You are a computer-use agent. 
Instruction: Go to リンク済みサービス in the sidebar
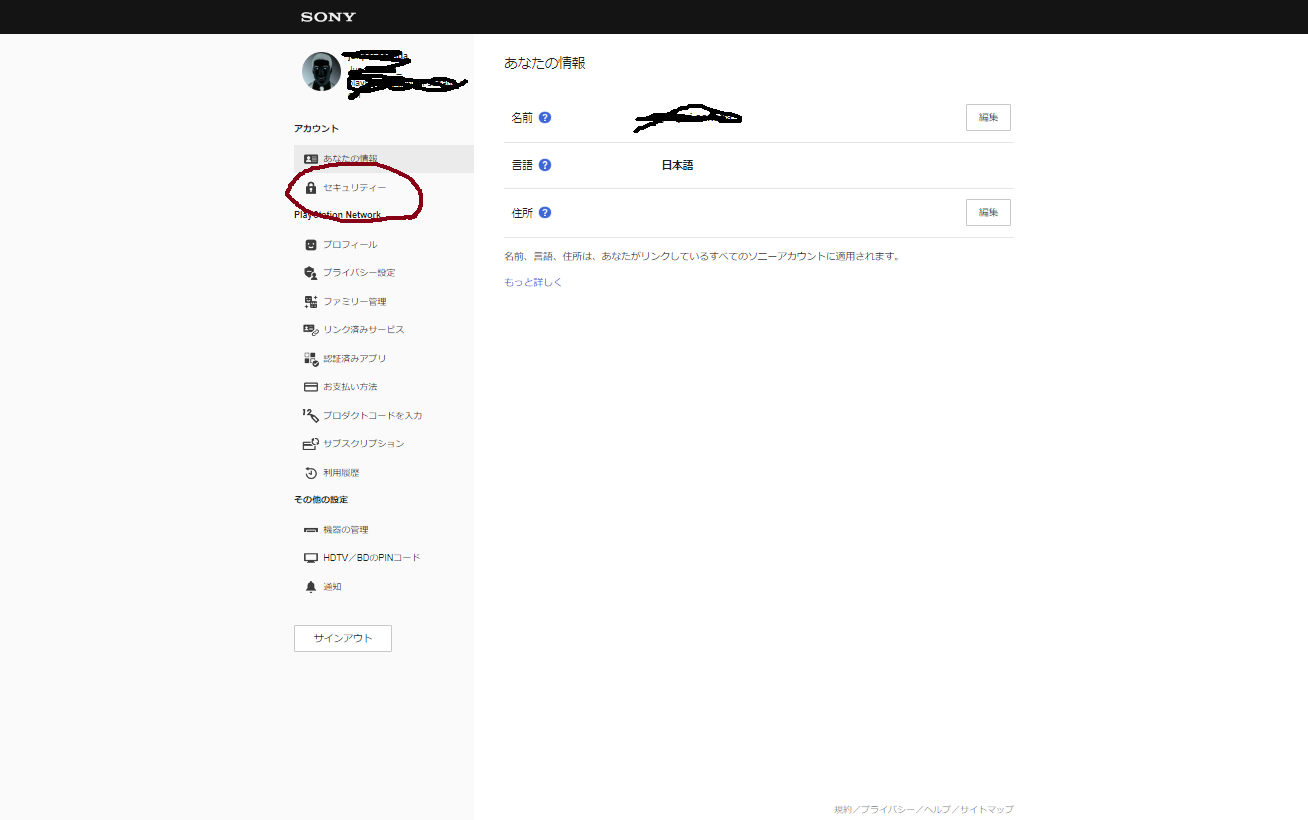(363, 330)
